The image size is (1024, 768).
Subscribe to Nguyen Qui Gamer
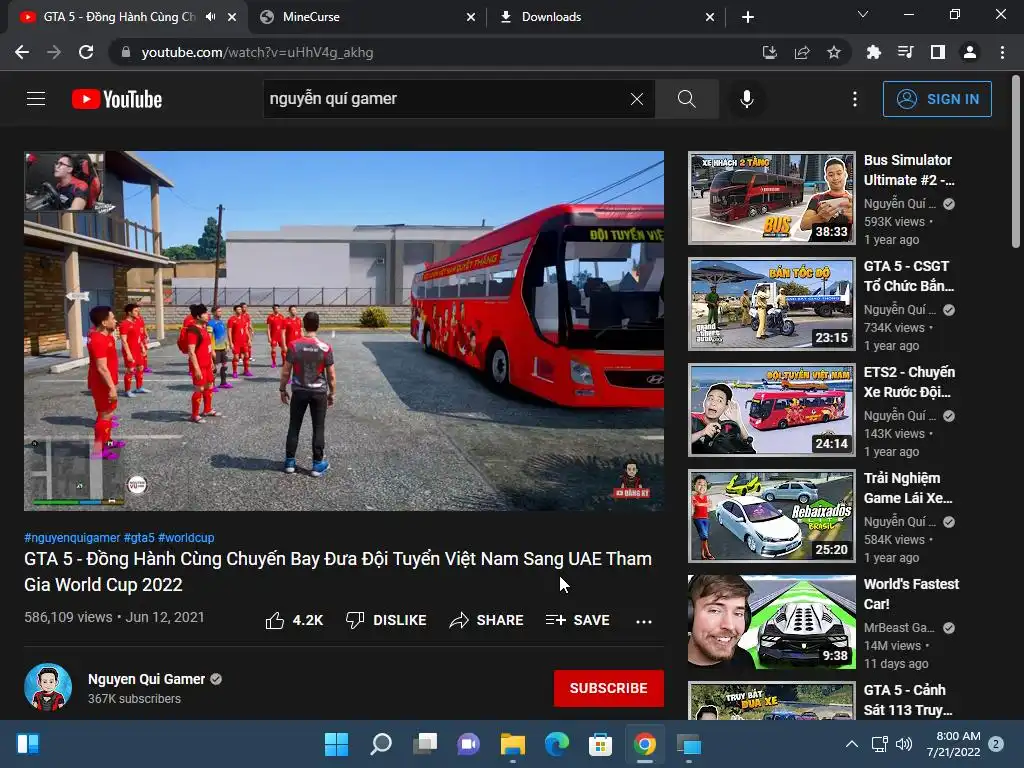[609, 688]
